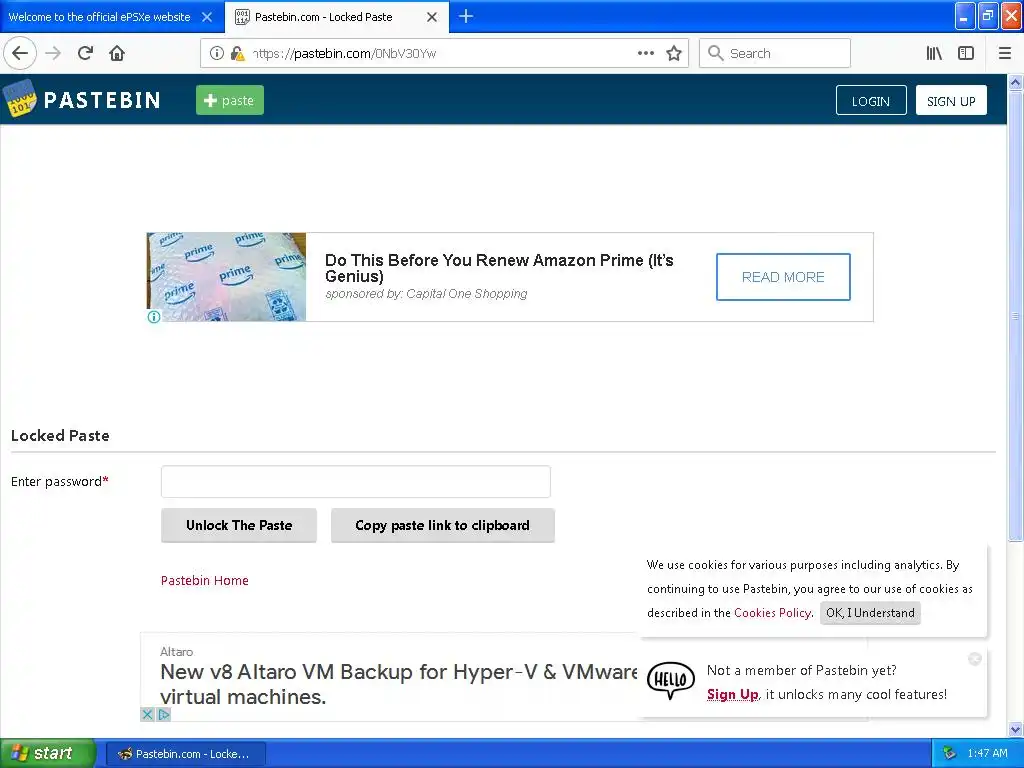Open page actions three-dot menu

click(646, 54)
